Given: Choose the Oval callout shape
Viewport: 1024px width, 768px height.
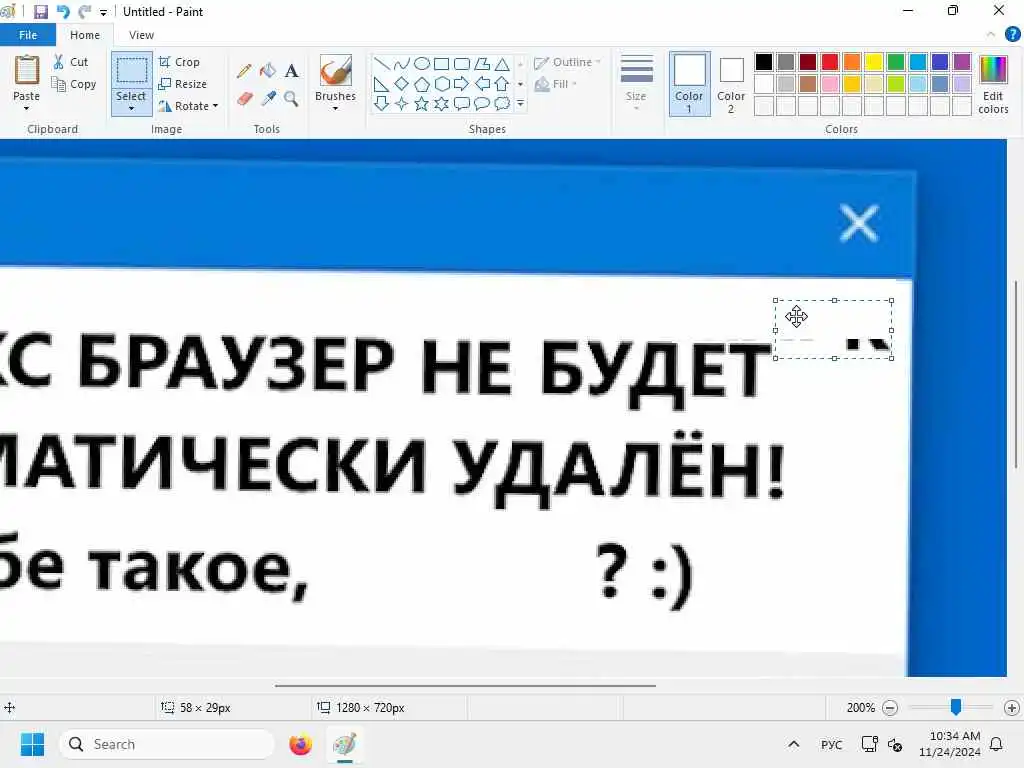Looking at the screenshot, I should (482, 103).
